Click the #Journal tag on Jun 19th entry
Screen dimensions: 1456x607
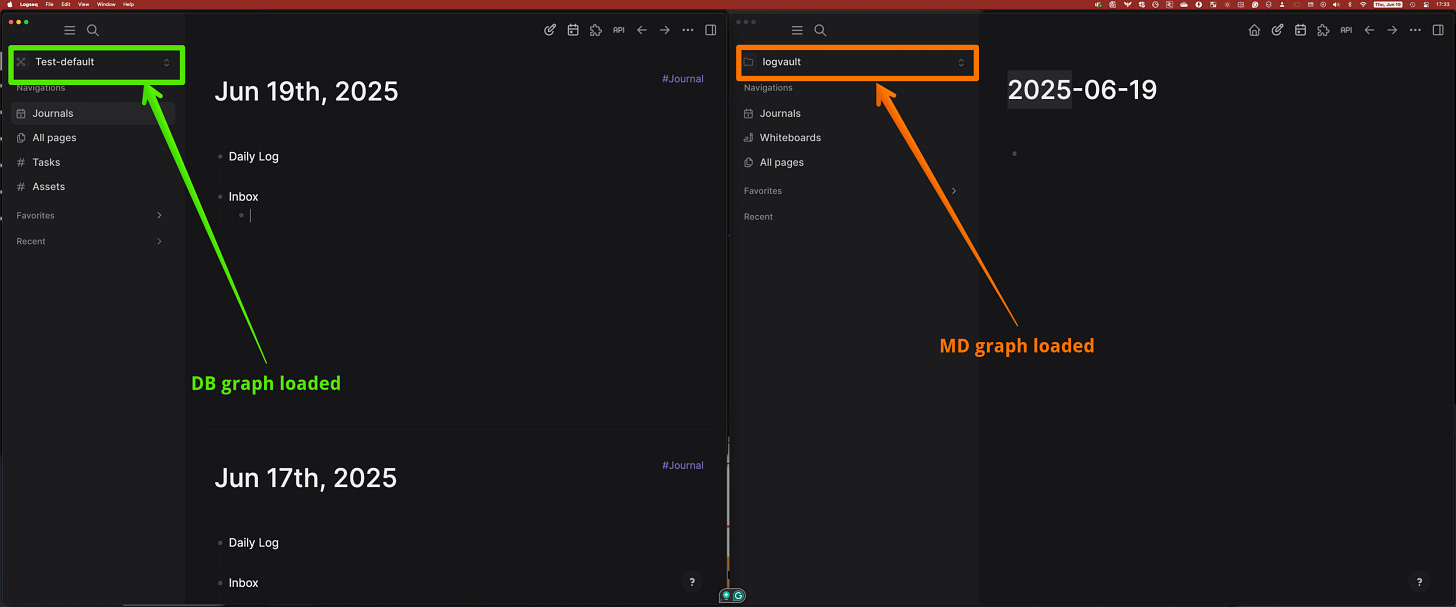point(683,79)
